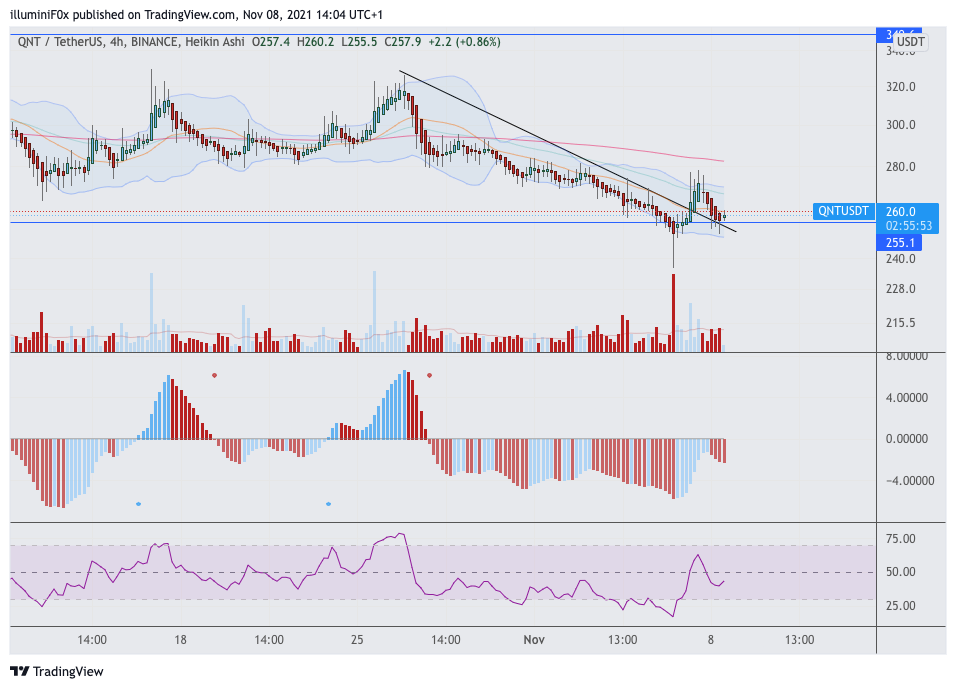Click the 4.00000 histogram axis label
This screenshot has height=689, width=956.
pyautogui.click(x=907, y=398)
